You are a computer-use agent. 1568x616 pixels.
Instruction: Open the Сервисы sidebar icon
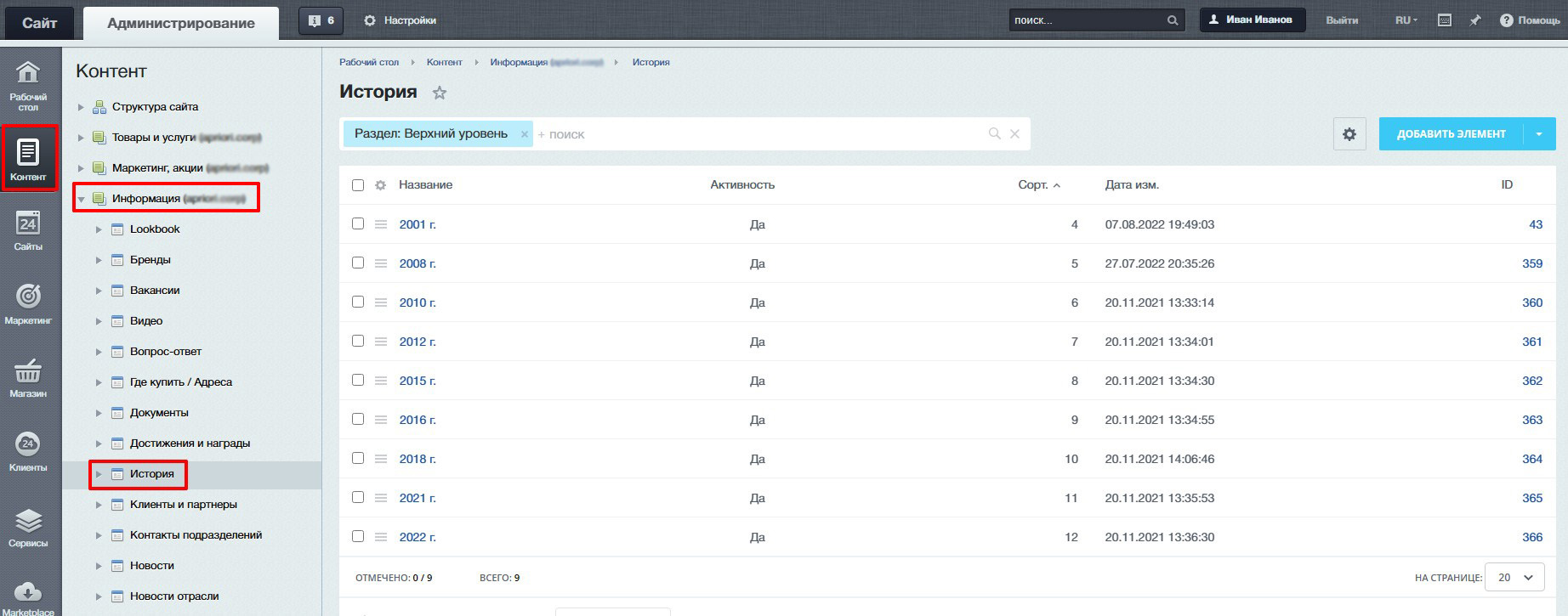click(x=28, y=527)
